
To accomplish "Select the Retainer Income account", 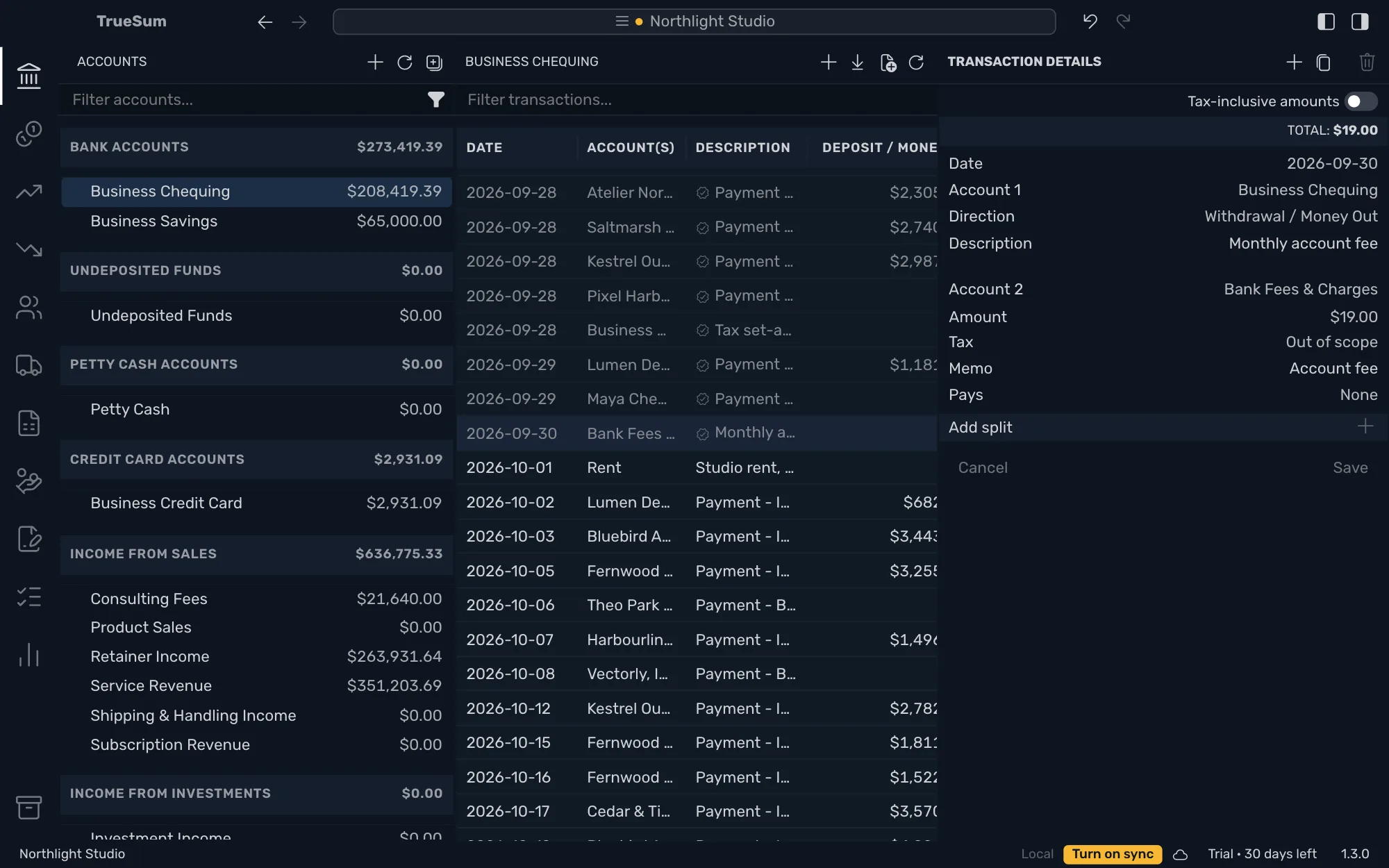I will (x=256, y=656).
